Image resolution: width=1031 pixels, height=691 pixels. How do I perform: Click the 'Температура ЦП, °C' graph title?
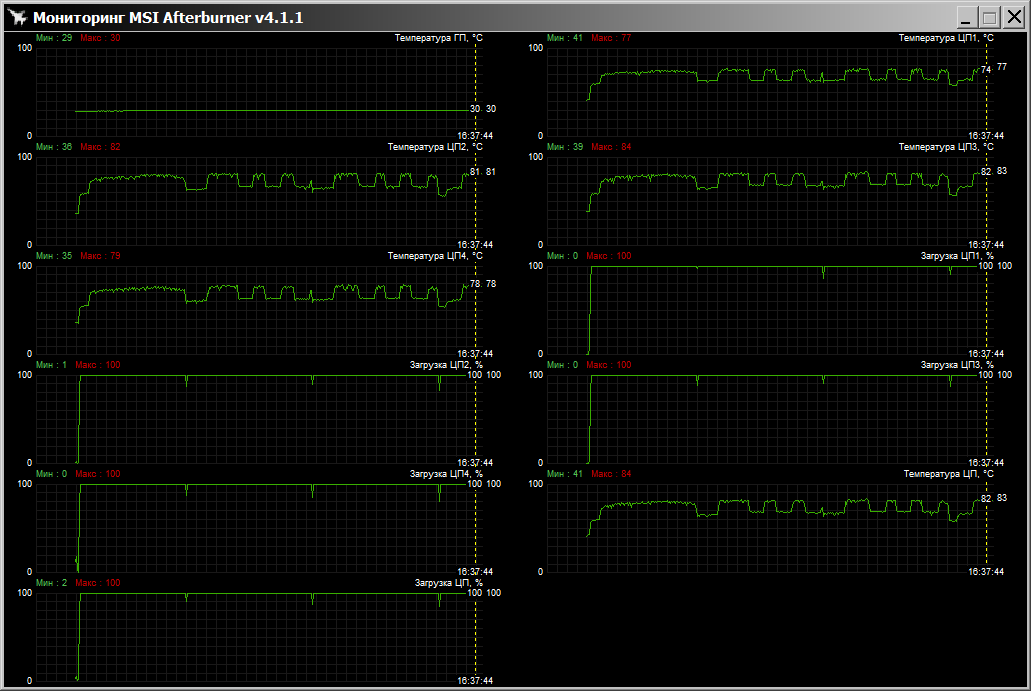[x=948, y=474]
